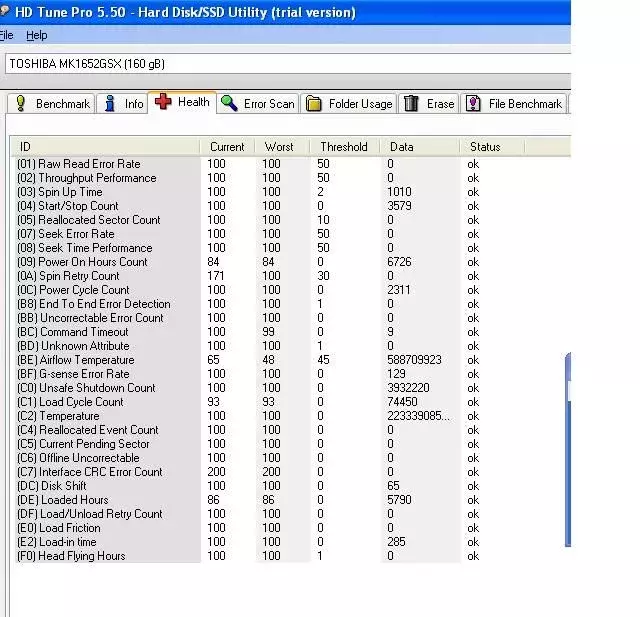Select the End To End Error Detection row

[249, 304]
